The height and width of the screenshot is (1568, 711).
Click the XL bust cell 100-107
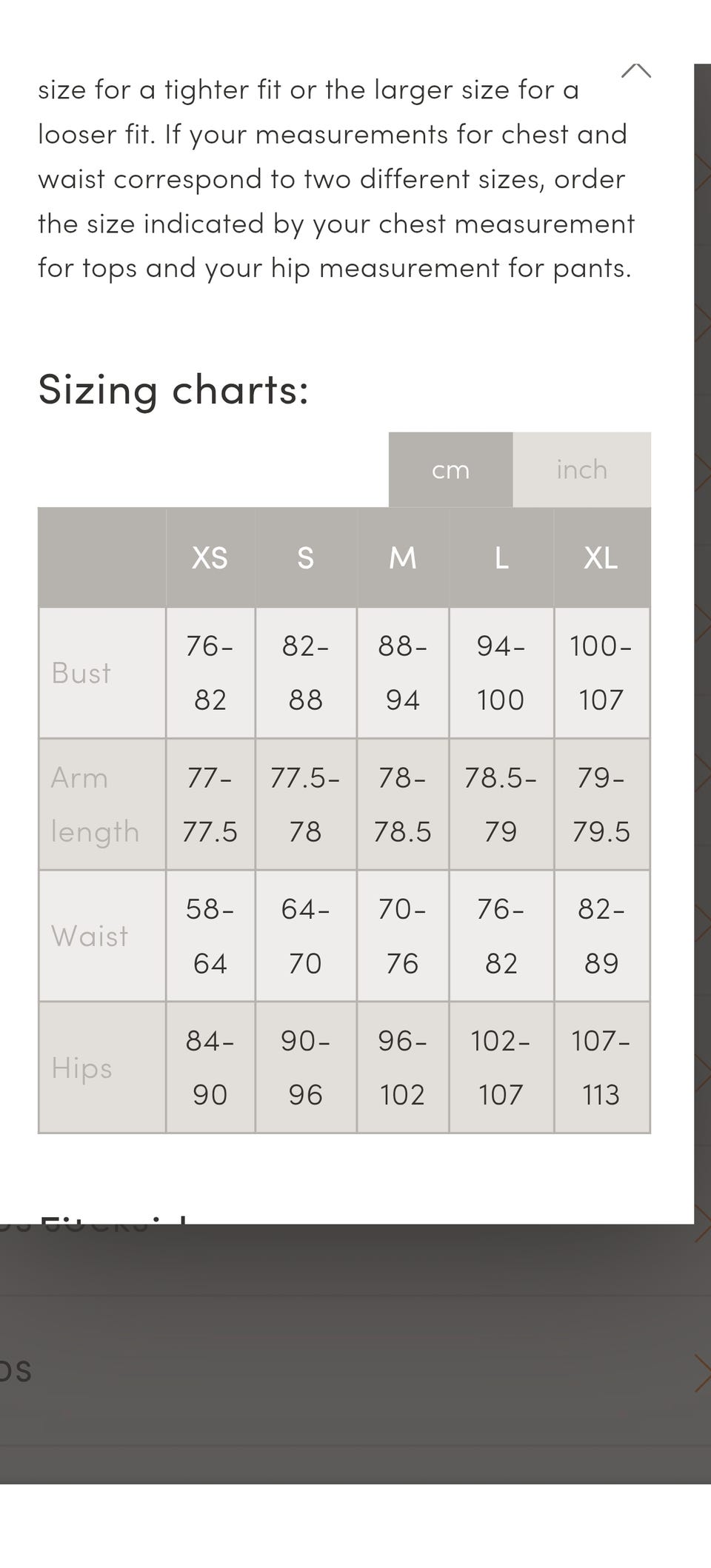point(601,673)
